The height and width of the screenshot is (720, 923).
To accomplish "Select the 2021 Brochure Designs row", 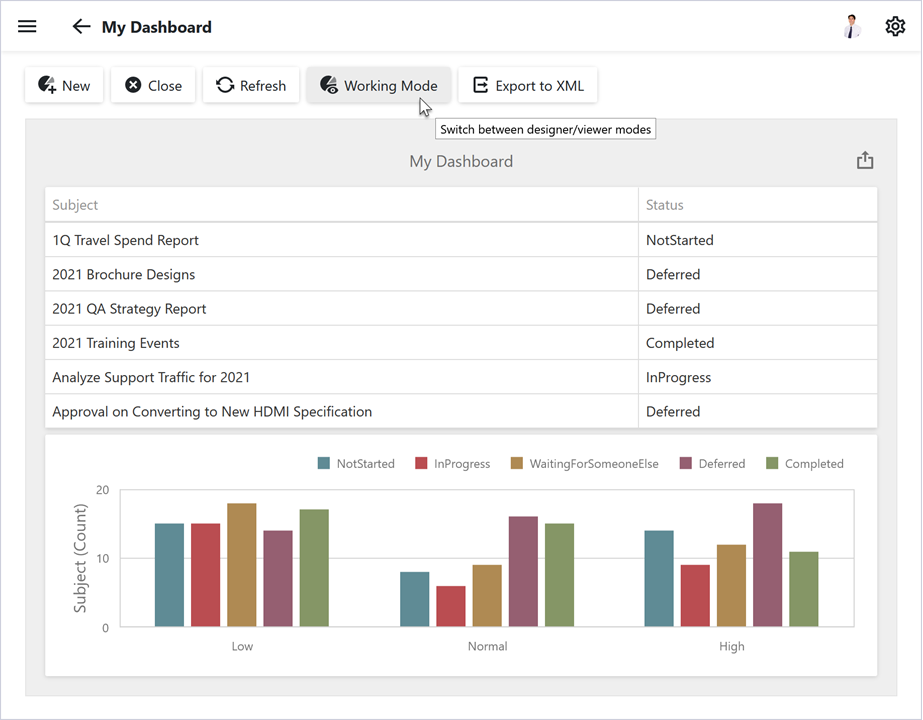I will (461, 274).
